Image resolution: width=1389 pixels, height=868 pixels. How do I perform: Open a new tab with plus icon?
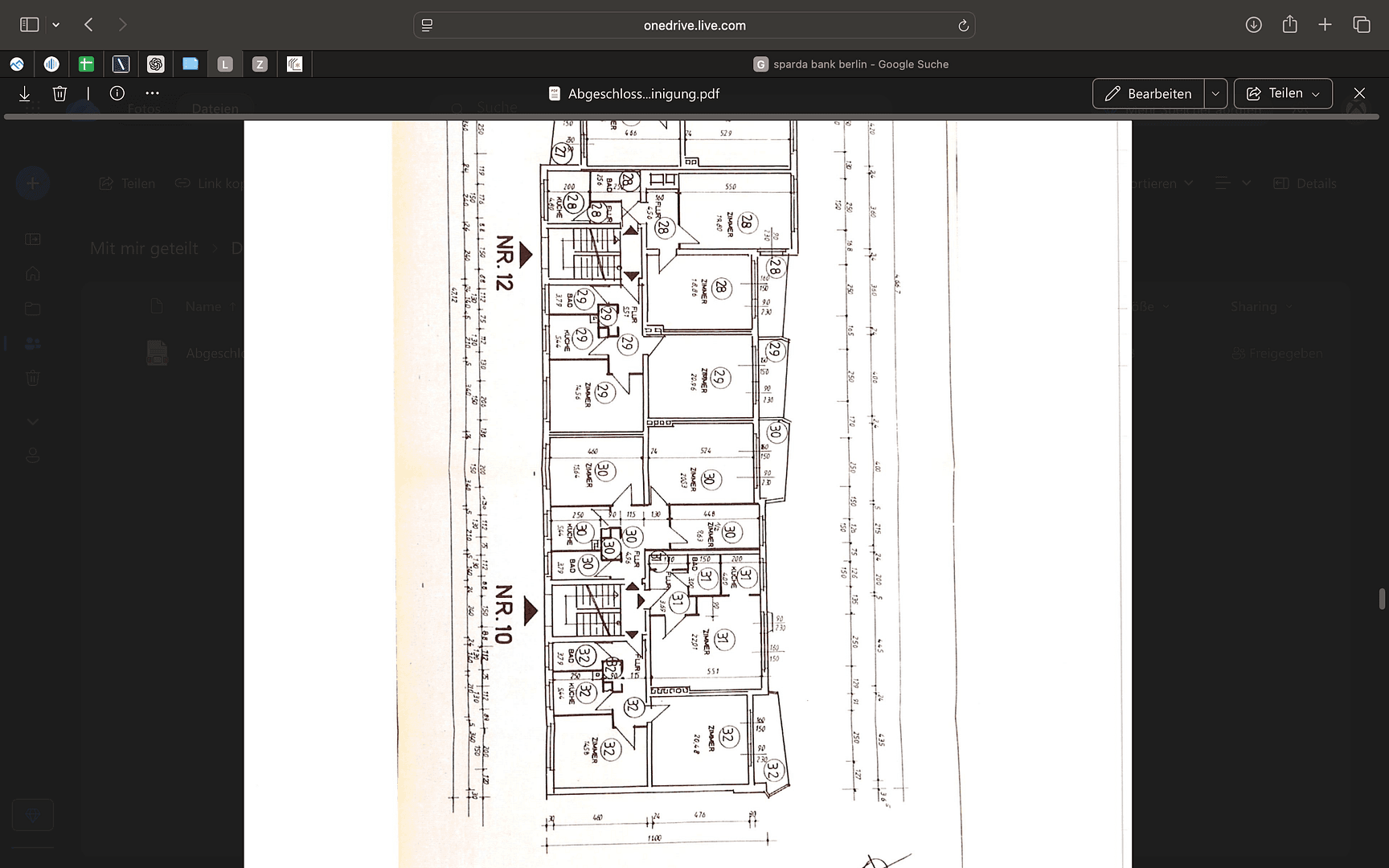(x=1325, y=25)
